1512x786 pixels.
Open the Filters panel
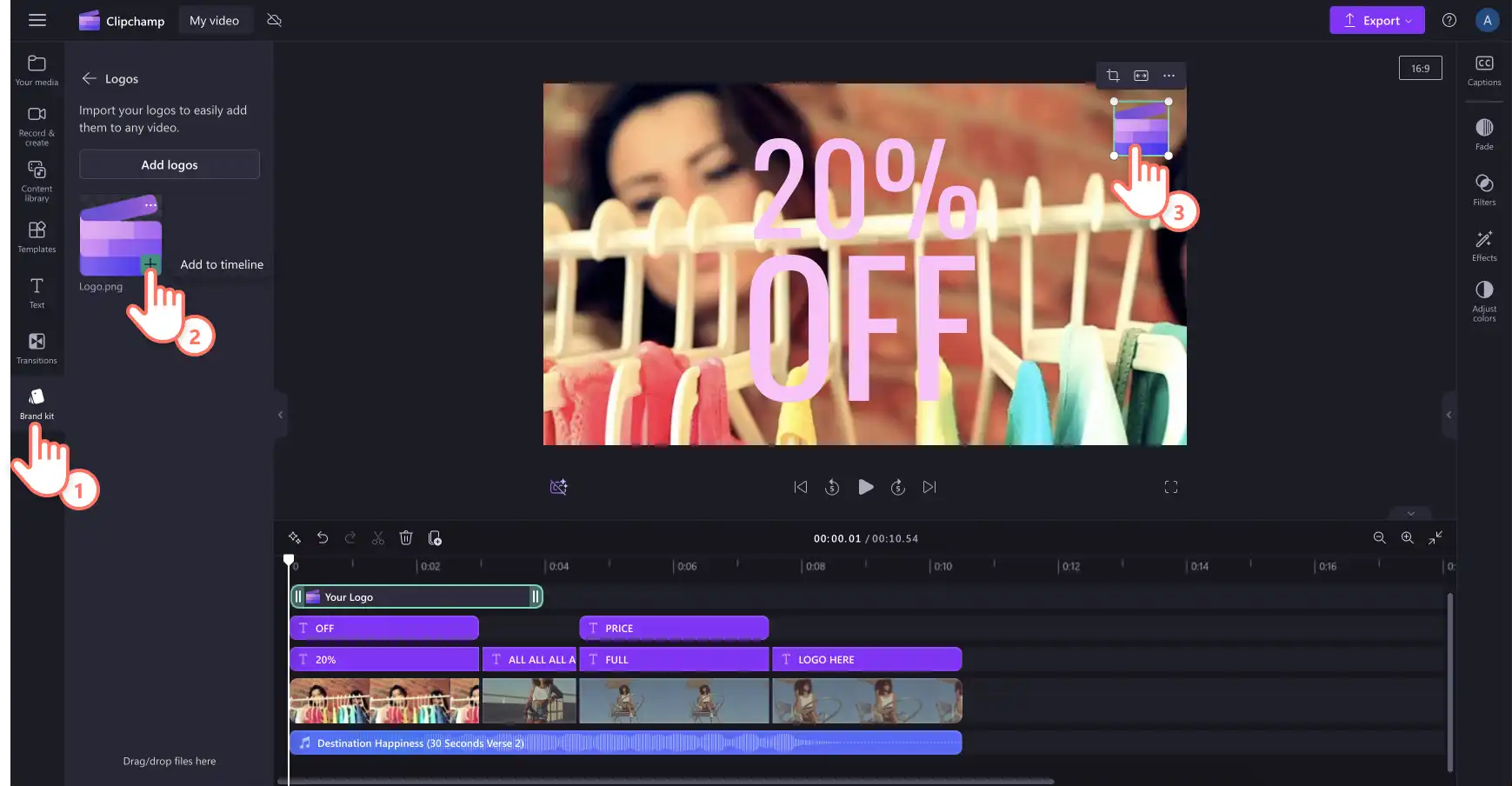tap(1484, 190)
